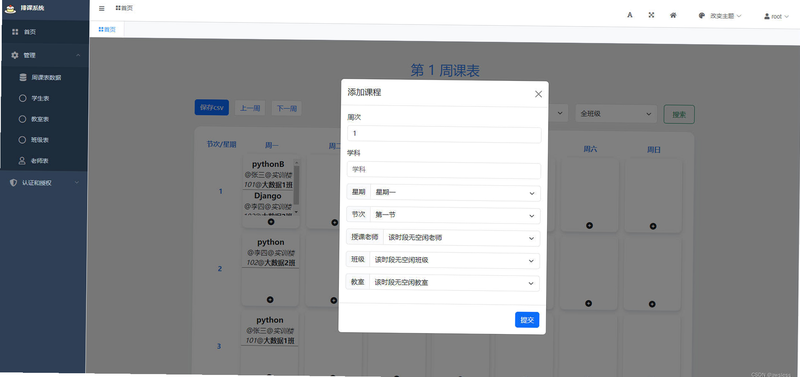Click the 第 1 周课表 heading
Image resolution: width=800 pixels, height=377 pixels.
click(445, 70)
